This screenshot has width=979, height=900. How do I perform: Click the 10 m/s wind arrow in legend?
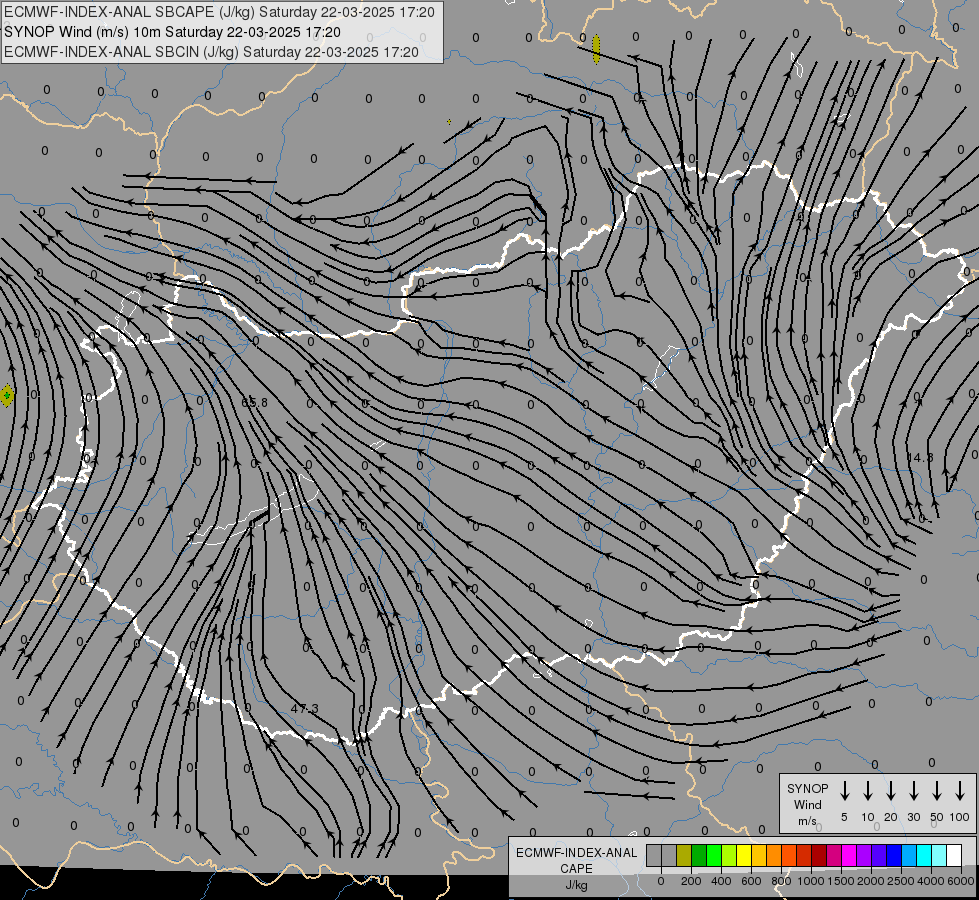(x=868, y=791)
